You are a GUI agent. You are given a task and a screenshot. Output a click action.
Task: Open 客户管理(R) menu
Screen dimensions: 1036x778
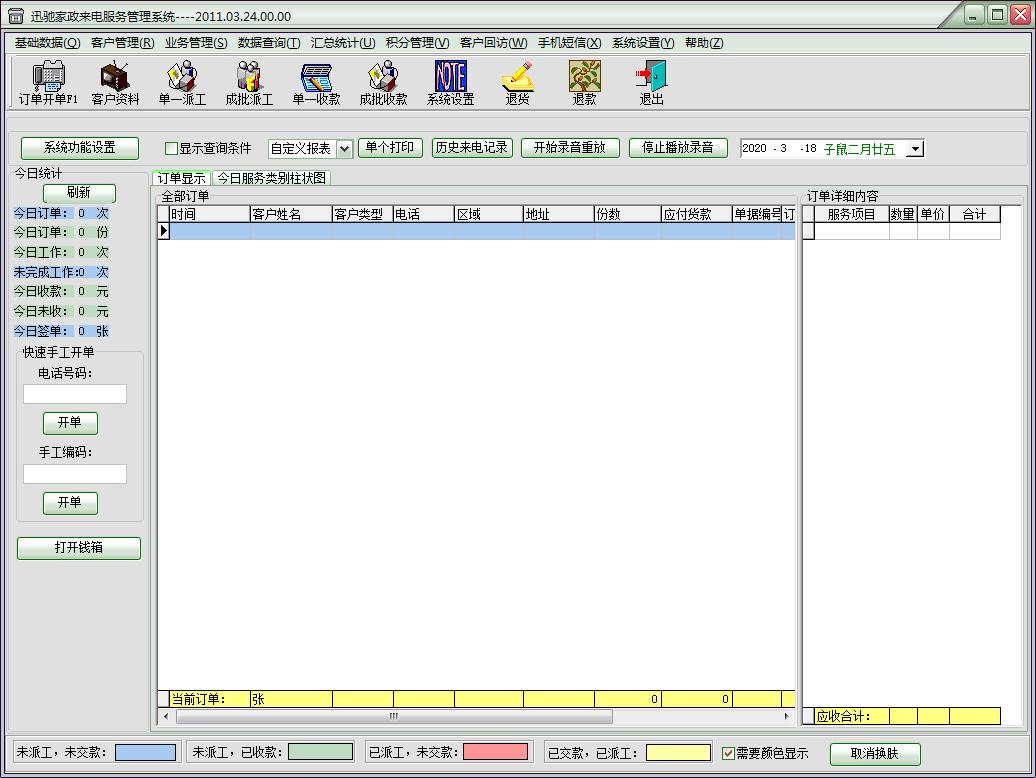point(123,43)
